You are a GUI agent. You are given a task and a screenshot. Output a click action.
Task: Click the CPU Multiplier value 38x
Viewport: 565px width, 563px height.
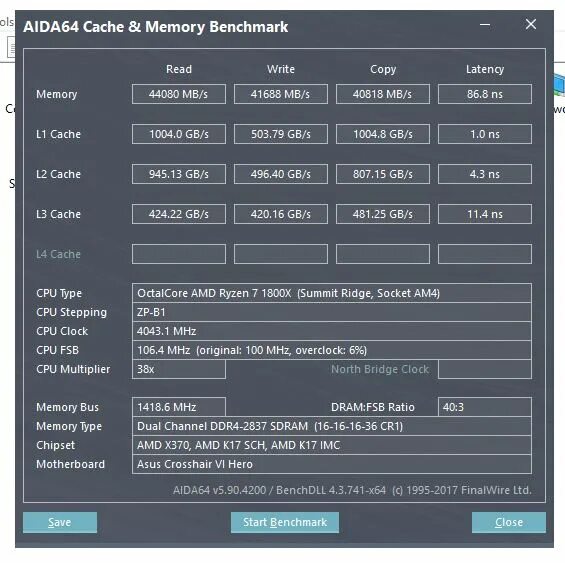click(179, 369)
